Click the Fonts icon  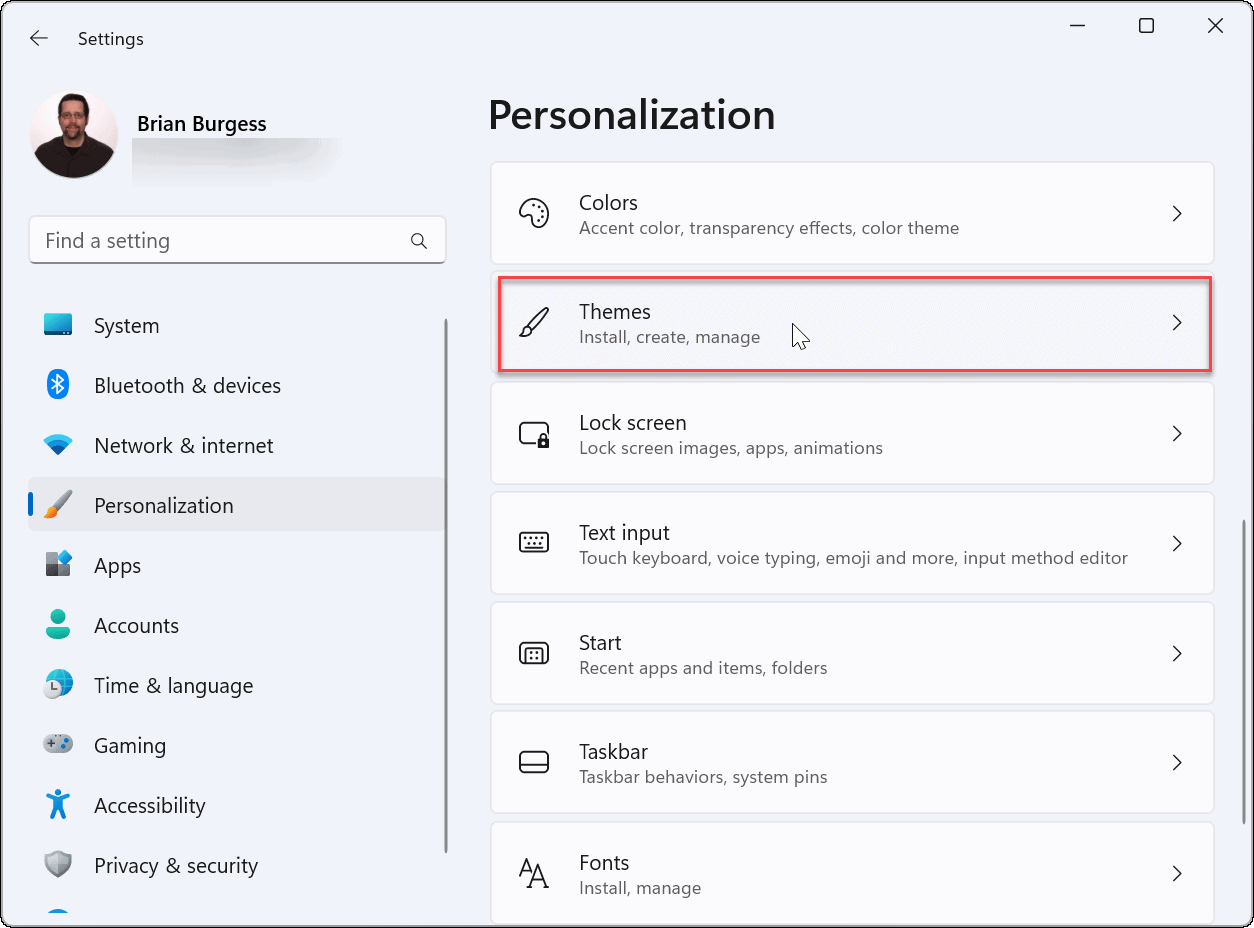tap(534, 872)
